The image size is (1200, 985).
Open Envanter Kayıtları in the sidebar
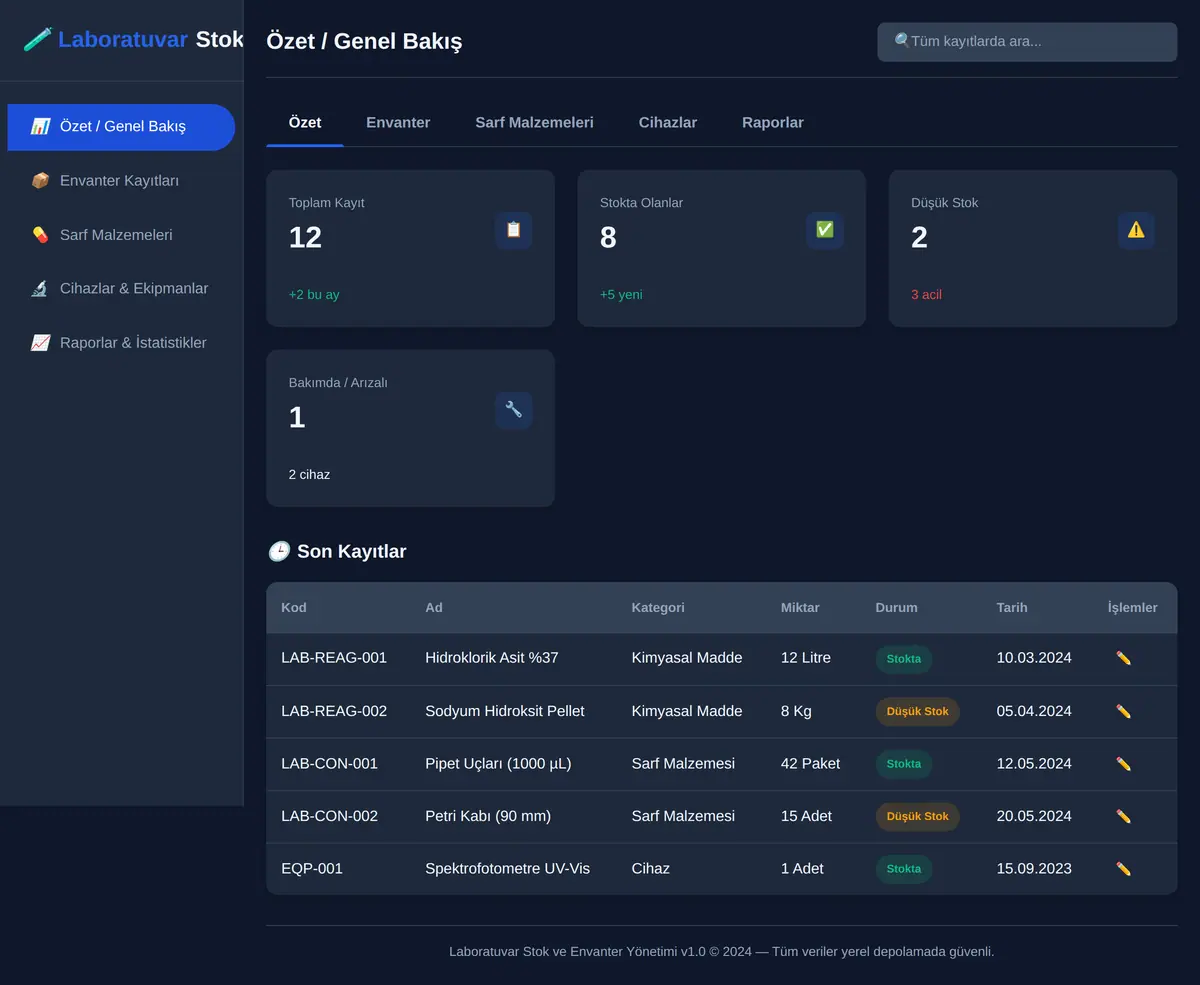(121, 181)
